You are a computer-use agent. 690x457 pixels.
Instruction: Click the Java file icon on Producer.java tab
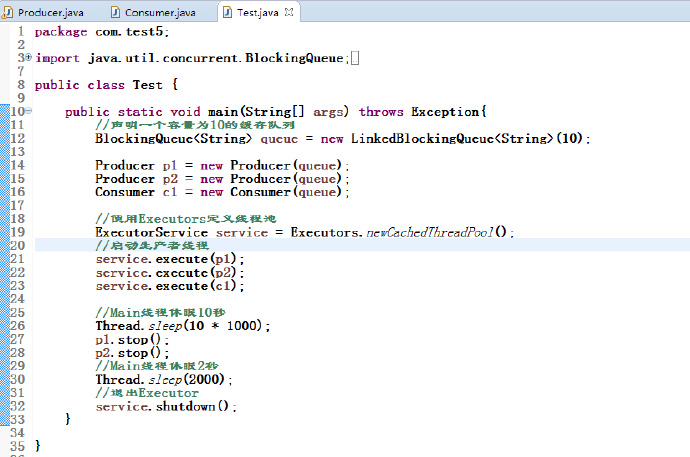tap(7, 12)
